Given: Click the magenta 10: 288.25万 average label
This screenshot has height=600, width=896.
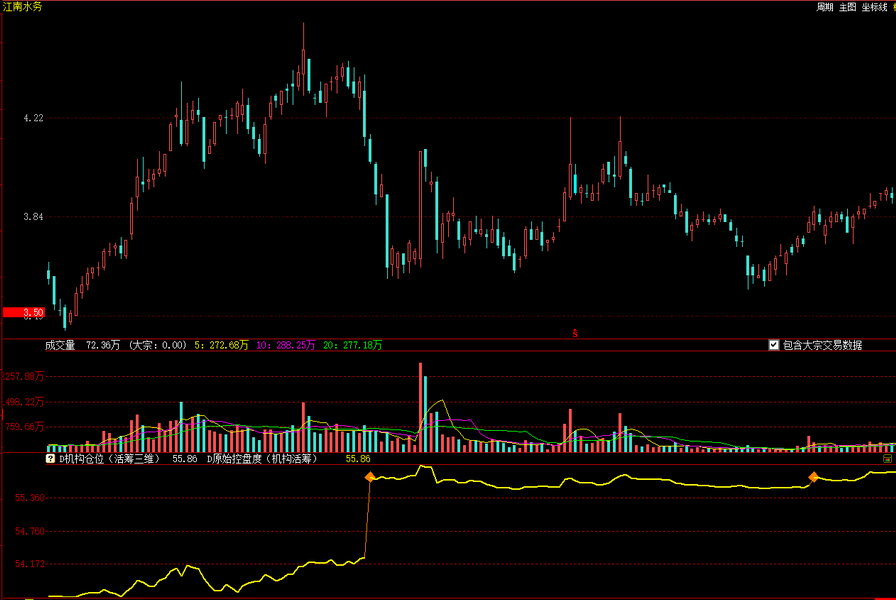Looking at the screenshot, I should pos(285,345).
